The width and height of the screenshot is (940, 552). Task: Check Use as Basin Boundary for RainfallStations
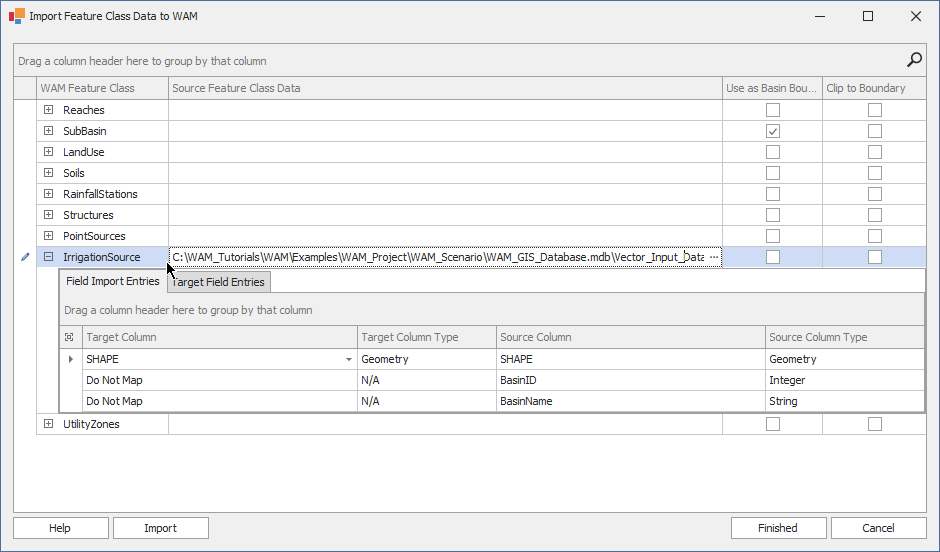pyautogui.click(x=773, y=194)
